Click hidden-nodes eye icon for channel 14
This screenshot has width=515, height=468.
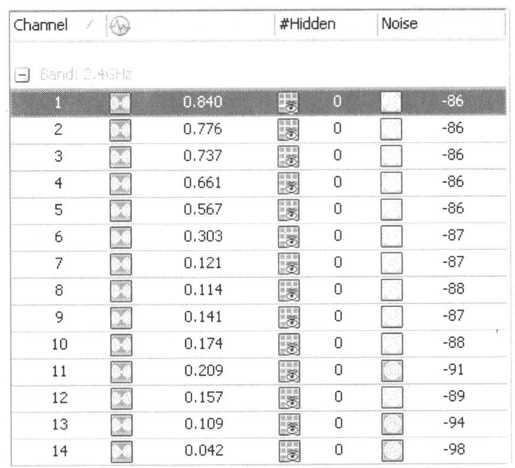pos(289,451)
